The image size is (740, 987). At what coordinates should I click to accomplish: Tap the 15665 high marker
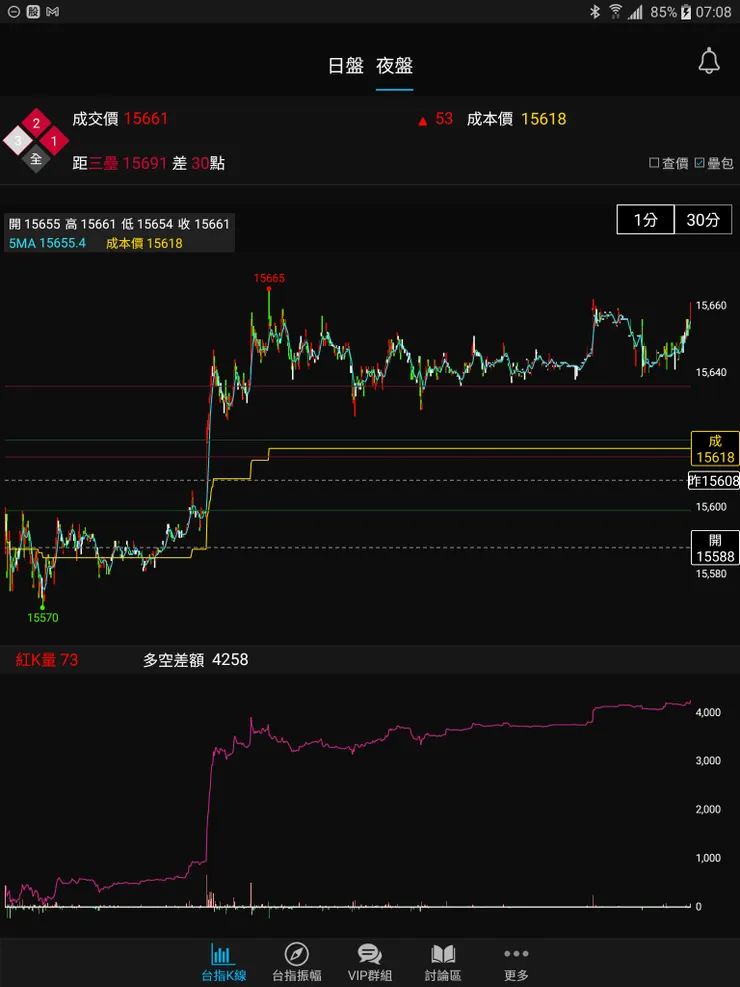(269, 278)
